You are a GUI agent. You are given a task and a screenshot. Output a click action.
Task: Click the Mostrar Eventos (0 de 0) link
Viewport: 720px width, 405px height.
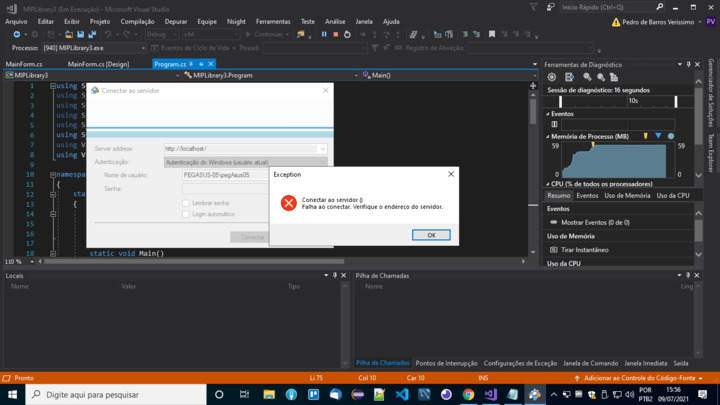(x=595, y=222)
